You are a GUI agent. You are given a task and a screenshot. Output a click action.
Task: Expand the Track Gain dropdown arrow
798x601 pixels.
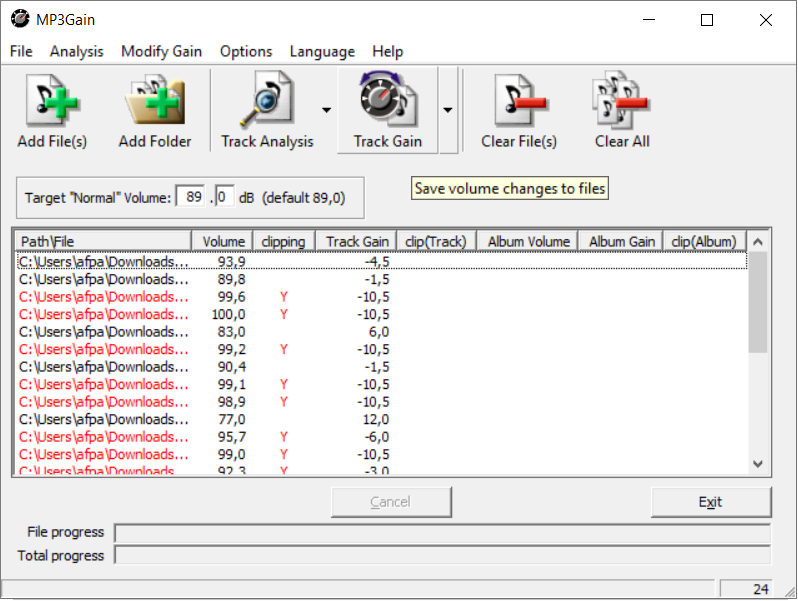pos(448,111)
